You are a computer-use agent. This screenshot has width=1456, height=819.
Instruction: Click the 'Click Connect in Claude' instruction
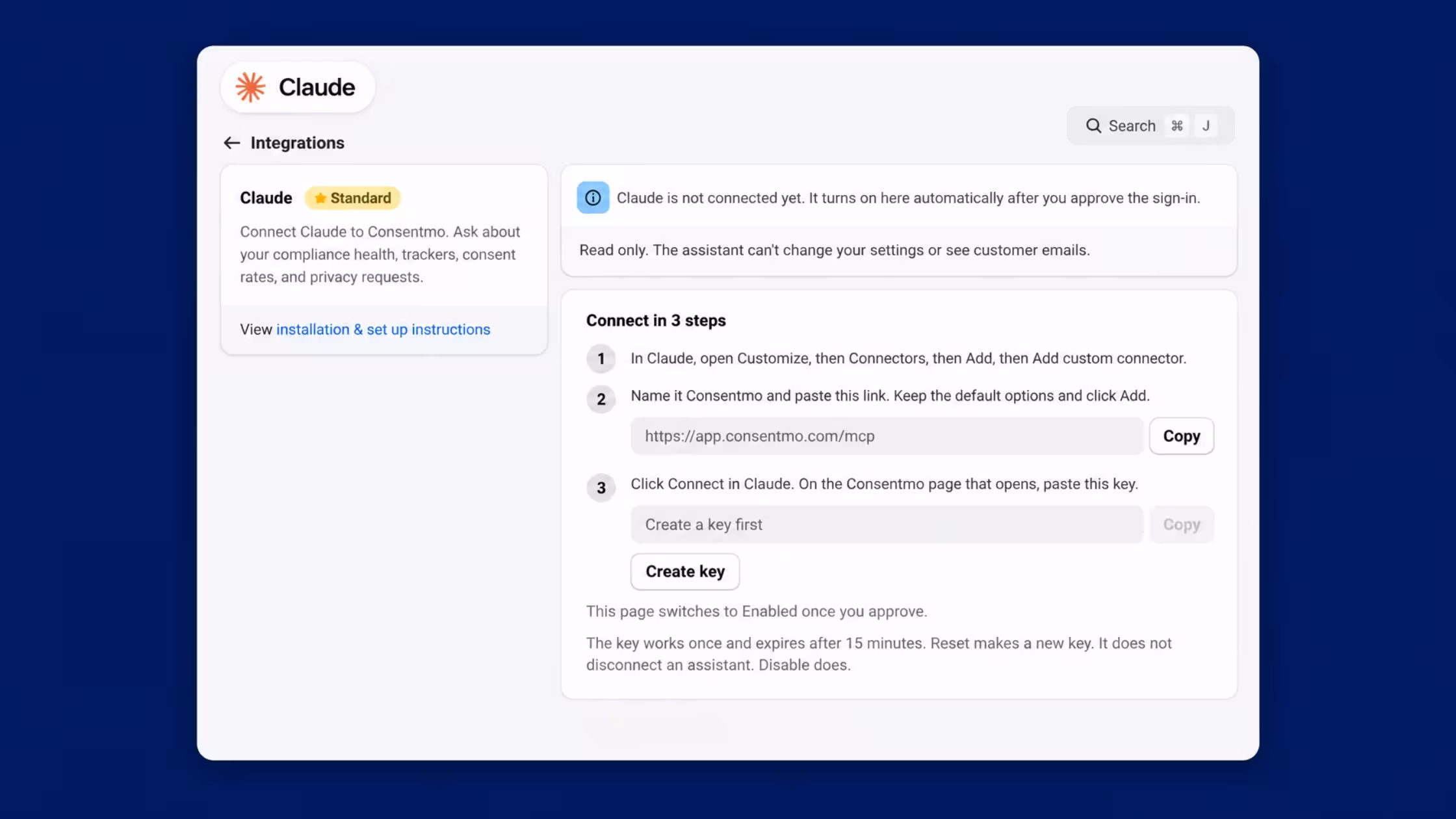coord(884,484)
